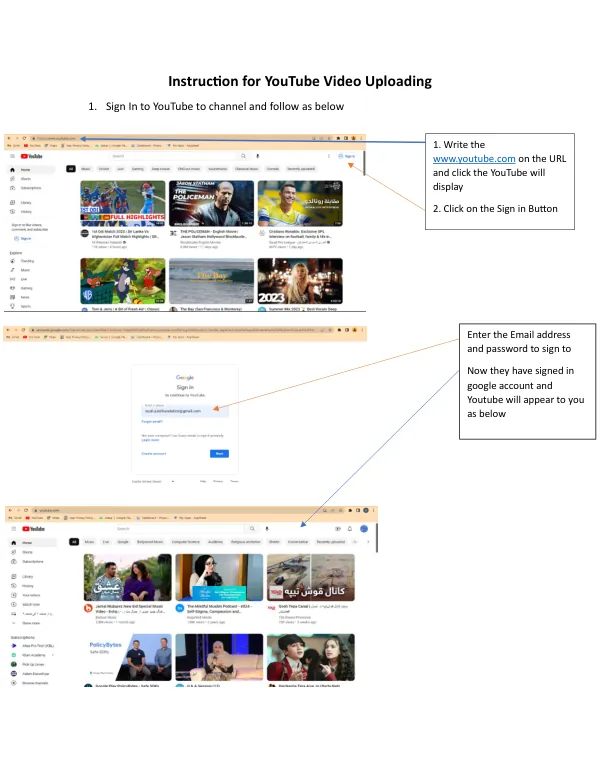Select the Bollywood Music filter chip

[150, 542]
